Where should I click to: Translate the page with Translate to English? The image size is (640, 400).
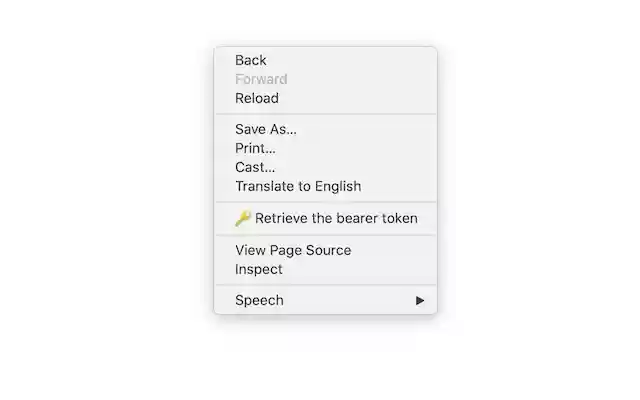coord(298,186)
